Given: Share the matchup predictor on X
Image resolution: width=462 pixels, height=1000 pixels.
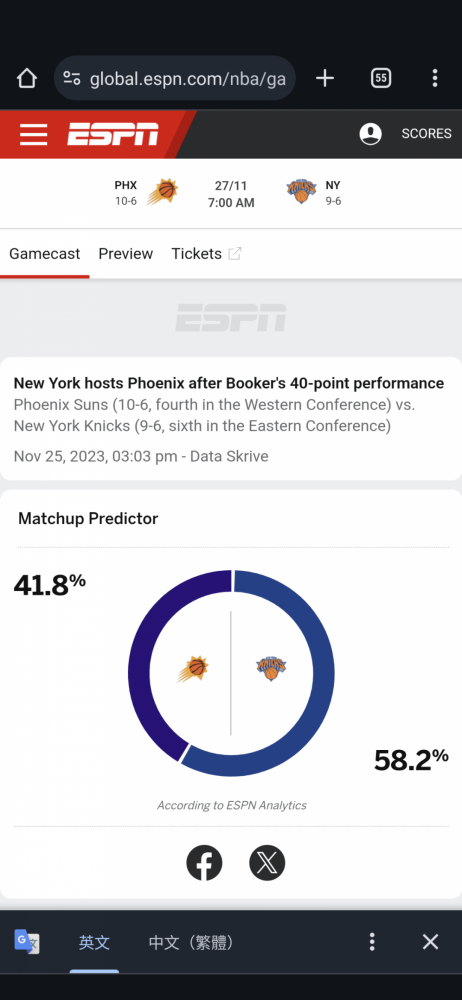Looking at the screenshot, I should pyautogui.click(x=267, y=863).
